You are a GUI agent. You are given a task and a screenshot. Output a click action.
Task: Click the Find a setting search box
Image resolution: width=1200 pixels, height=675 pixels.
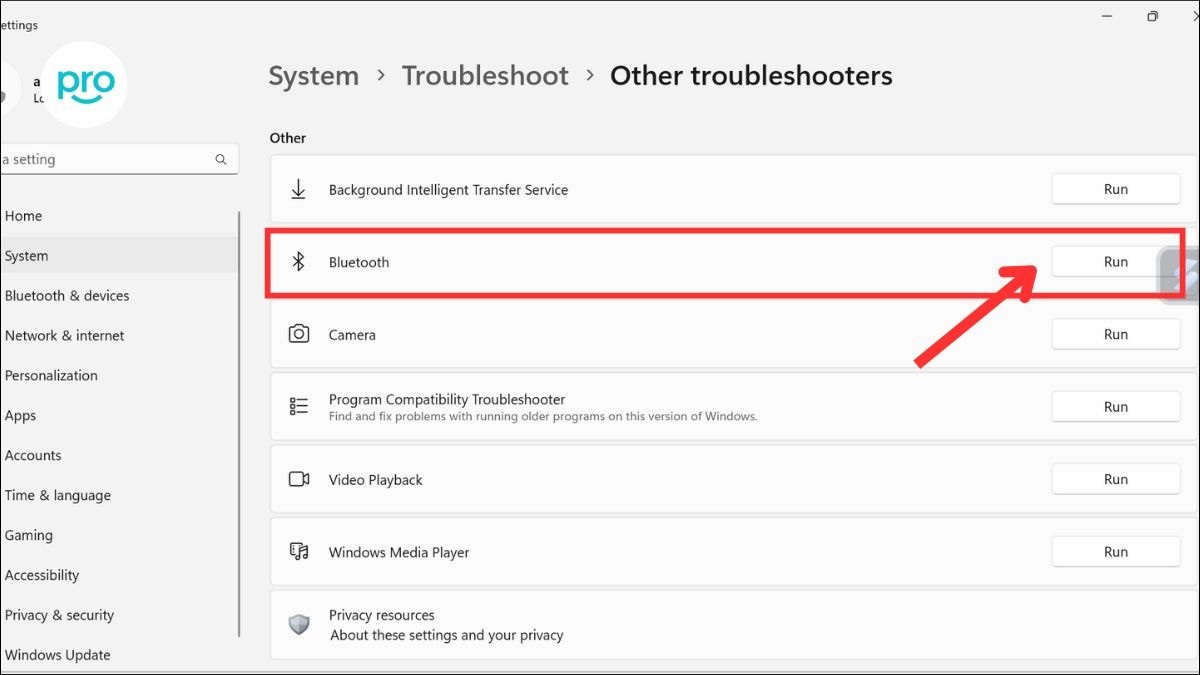click(x=110, y=159)
